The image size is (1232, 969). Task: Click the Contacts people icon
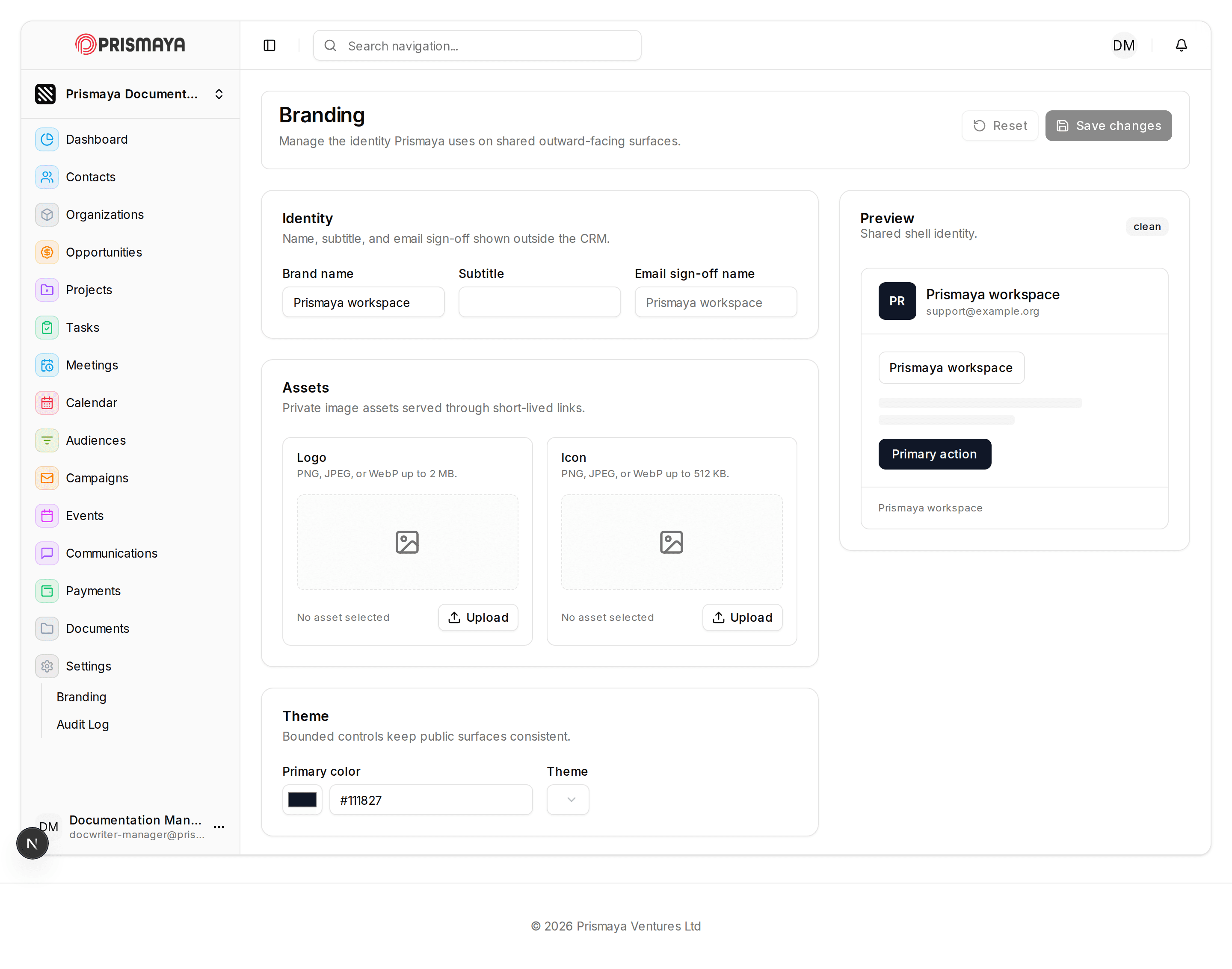pos(47,177)
